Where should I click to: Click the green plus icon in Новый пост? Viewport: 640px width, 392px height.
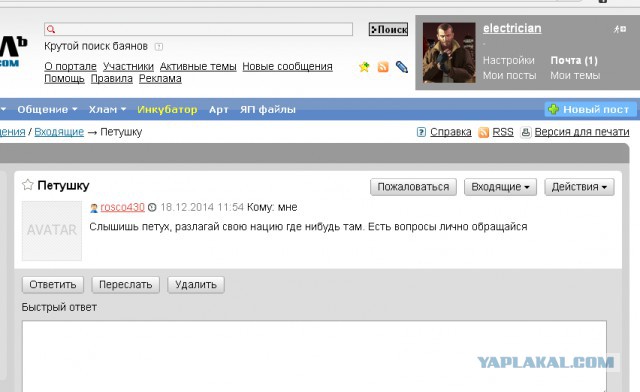click(x=553, y=109)
